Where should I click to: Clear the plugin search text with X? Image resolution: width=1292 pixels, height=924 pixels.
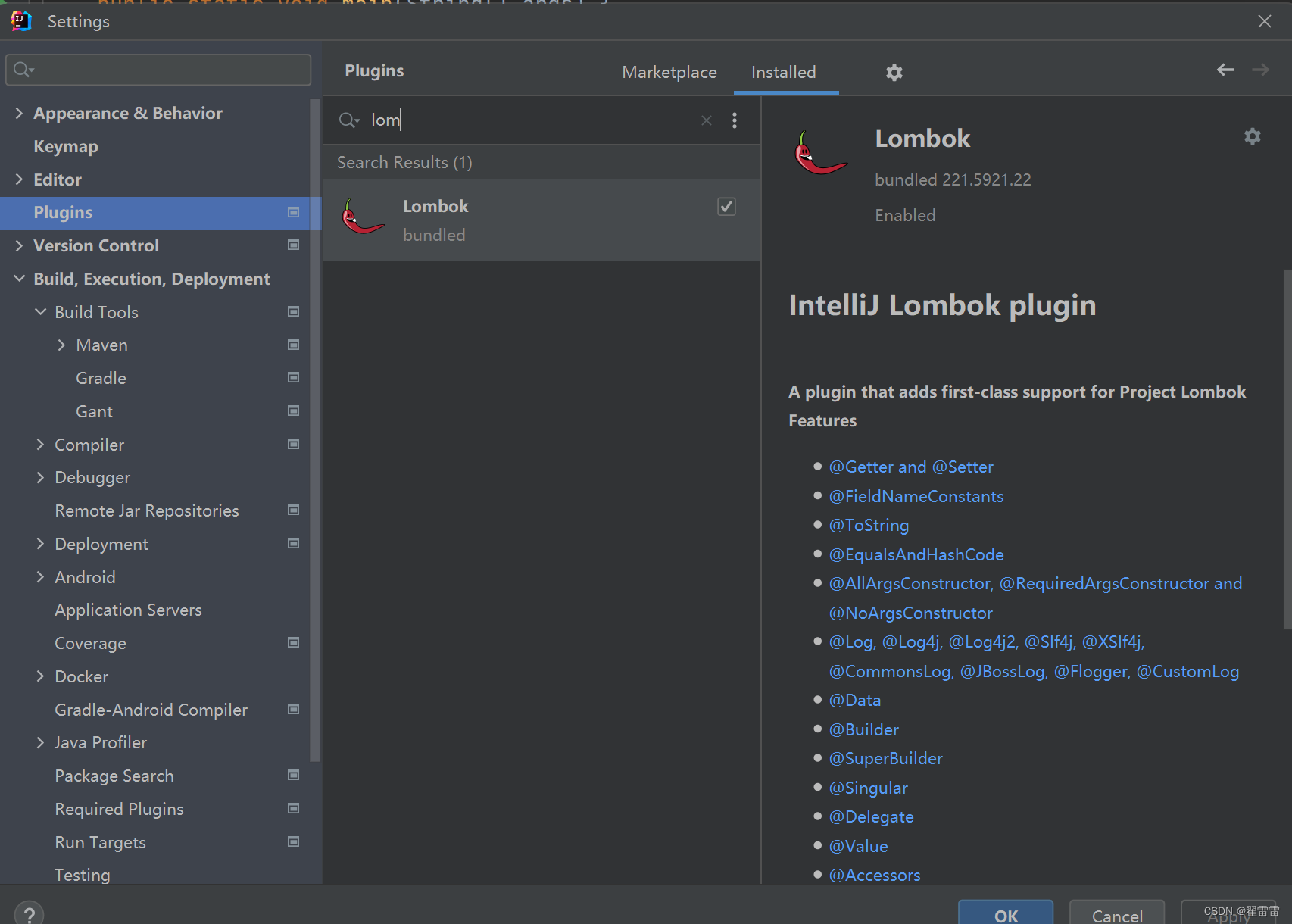707,120
